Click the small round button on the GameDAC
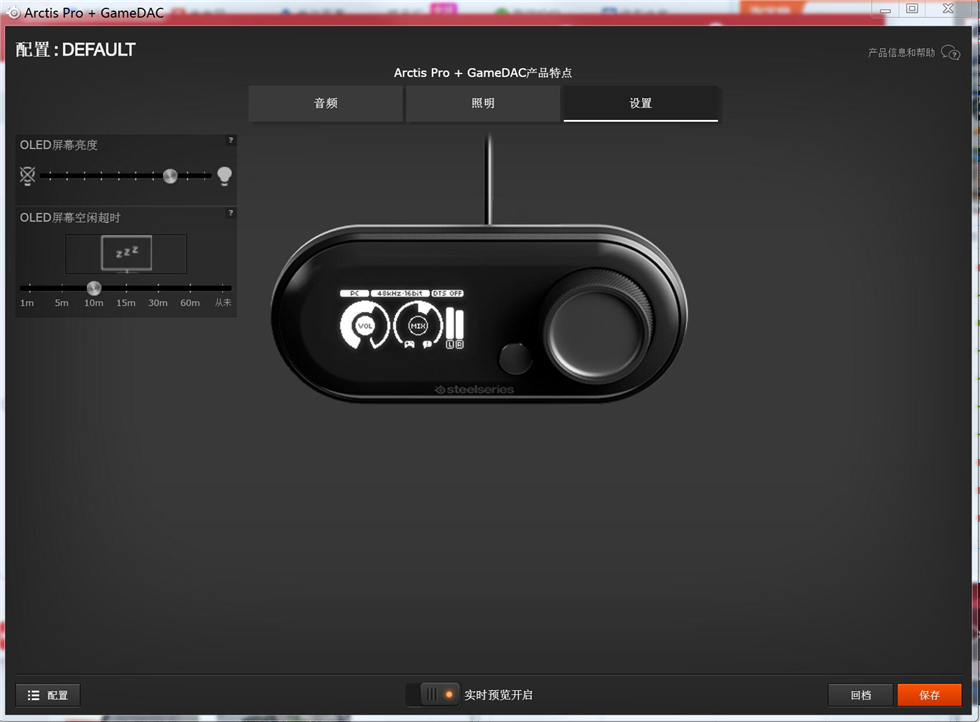 click(x=516, y=358)
